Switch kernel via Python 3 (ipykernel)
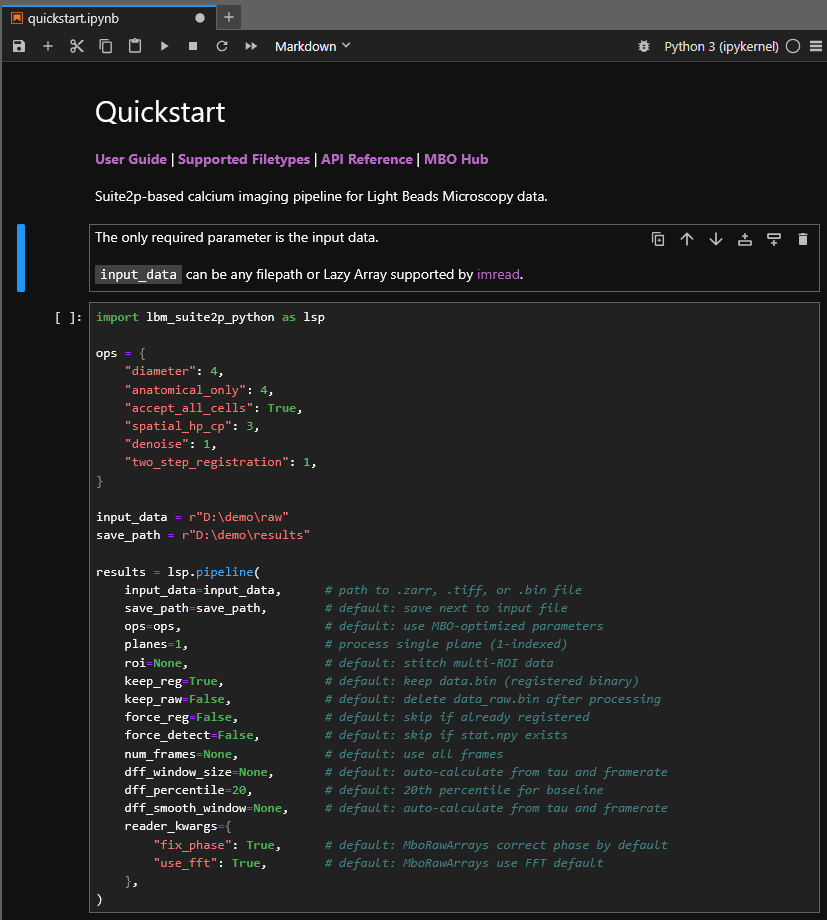 coord(721,46)
